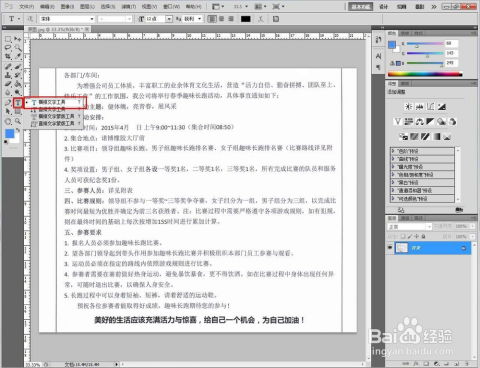Choose Horizontal Type Tool in flyout
The height and width of the screenshot is (368, 480).
(x=55, y=102)
